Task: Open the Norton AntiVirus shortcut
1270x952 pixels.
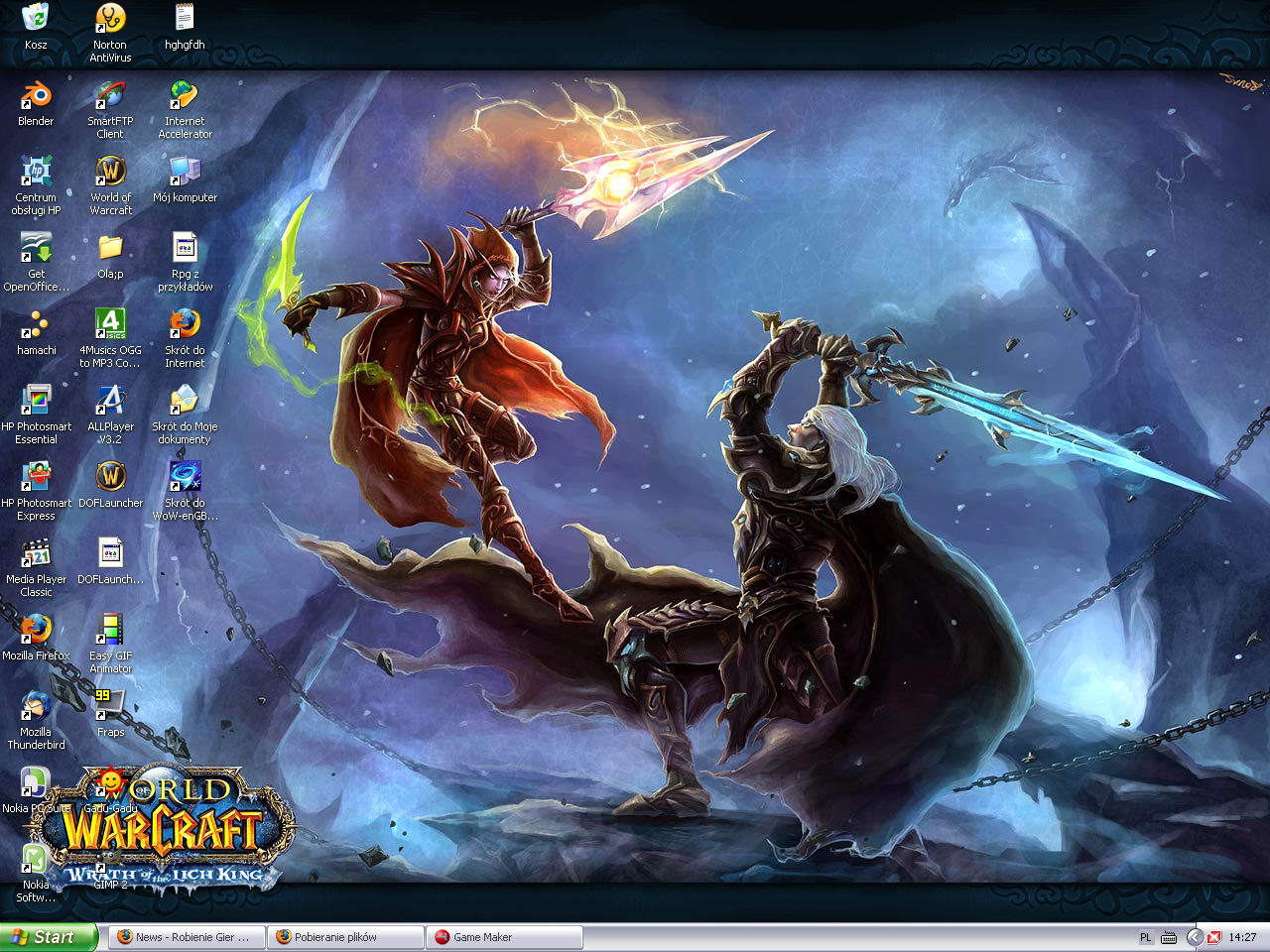Action: [110, 20]
